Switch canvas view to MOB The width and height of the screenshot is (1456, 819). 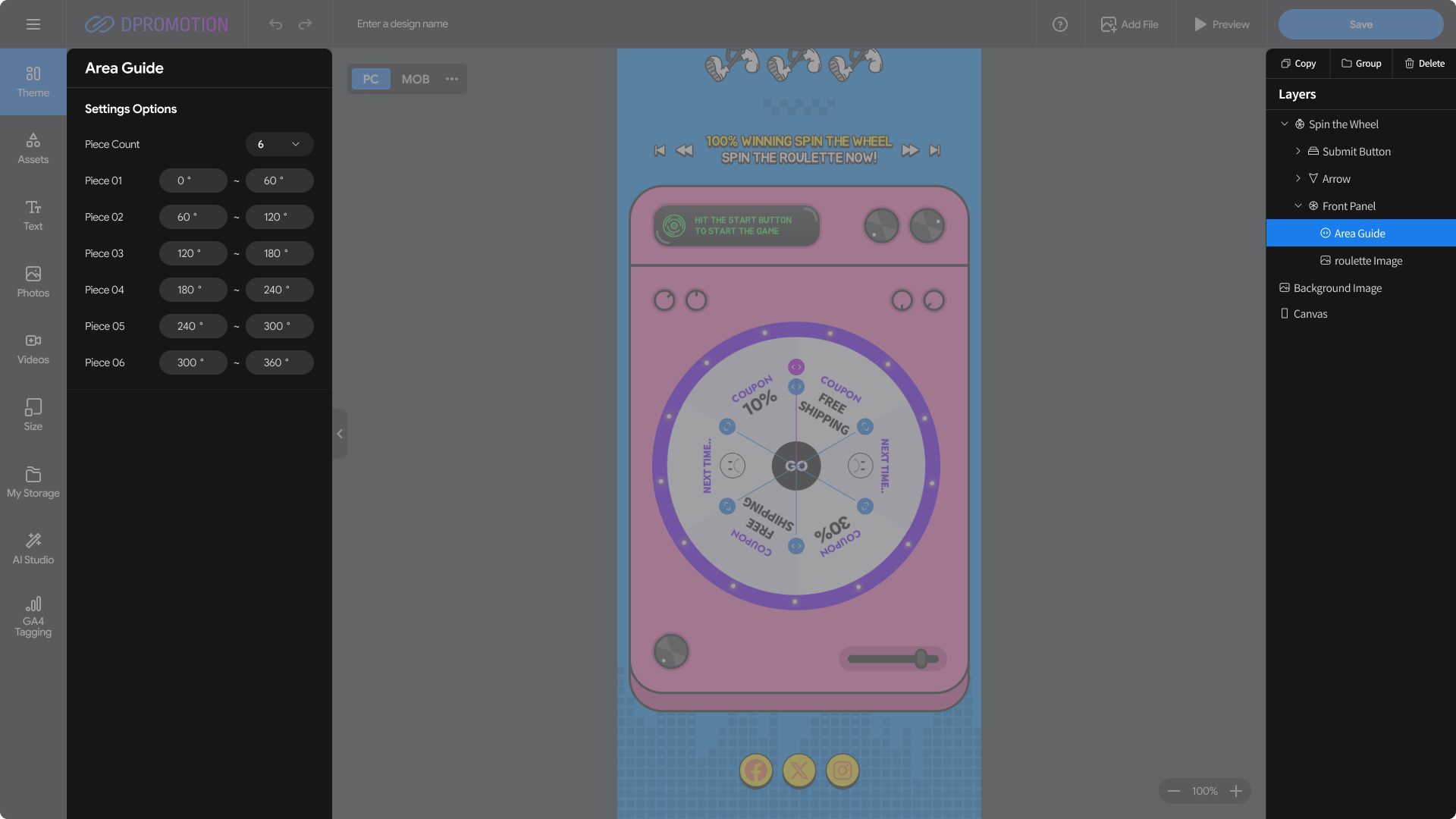pyautogui.click(x=415, y=79)
